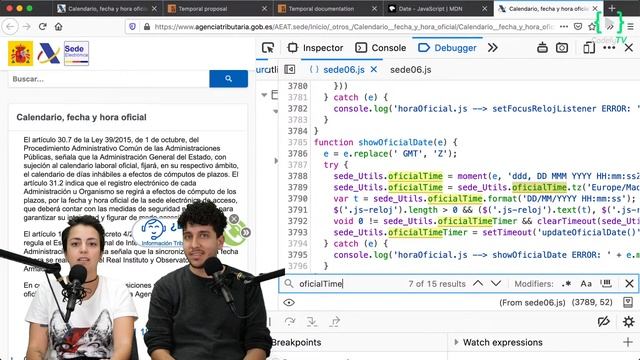
Task: Click the tracking protection shield icon
Action: pyautogui.click(x=132, y=27)
